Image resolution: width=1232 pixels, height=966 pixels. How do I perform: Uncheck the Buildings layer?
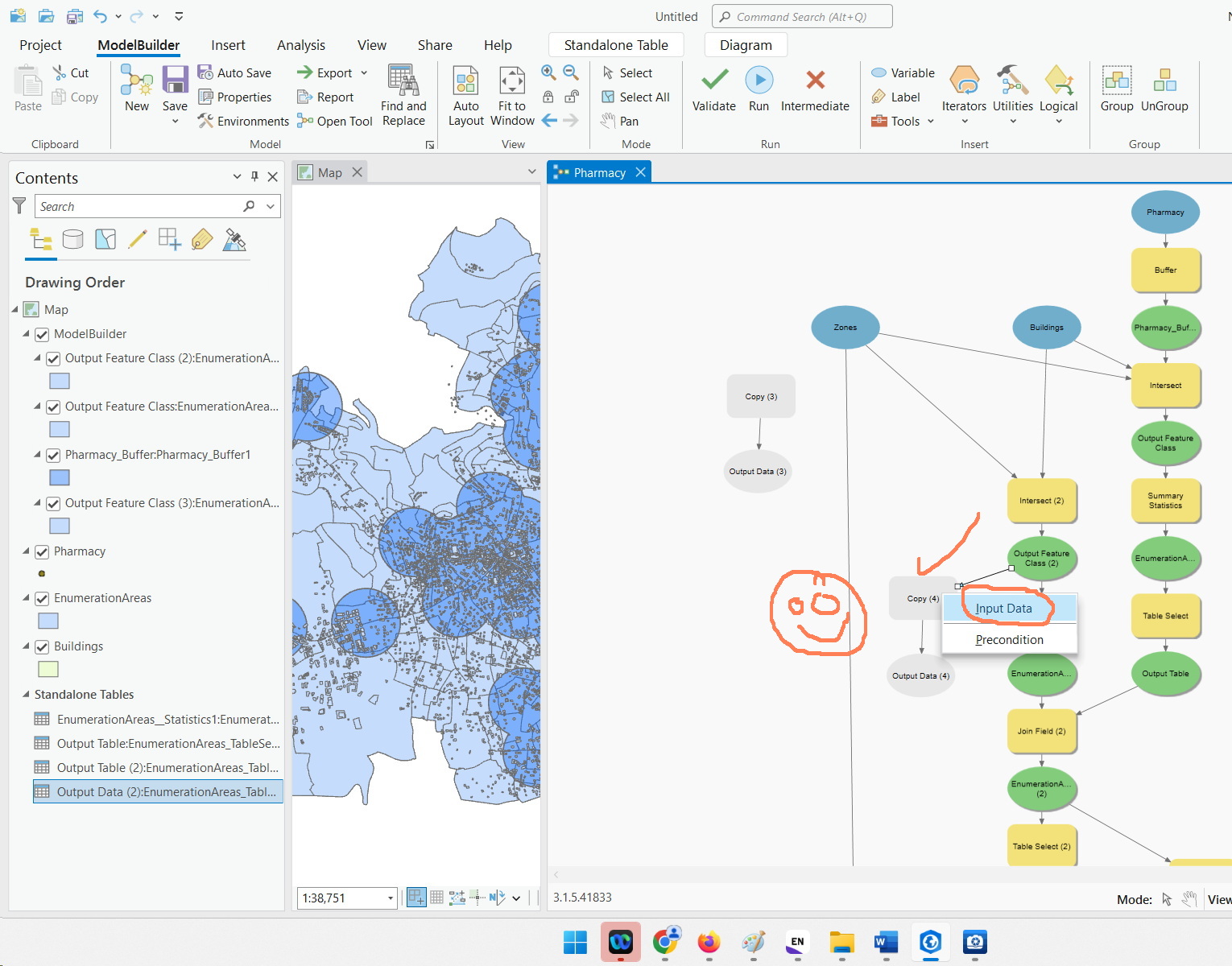[x=41, y=646]
